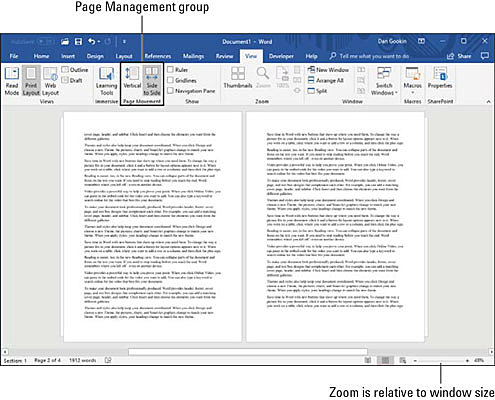Screen dimensions: 495x400
Task: Click the zoom out minus button
Action: click(x=415, y=360)
